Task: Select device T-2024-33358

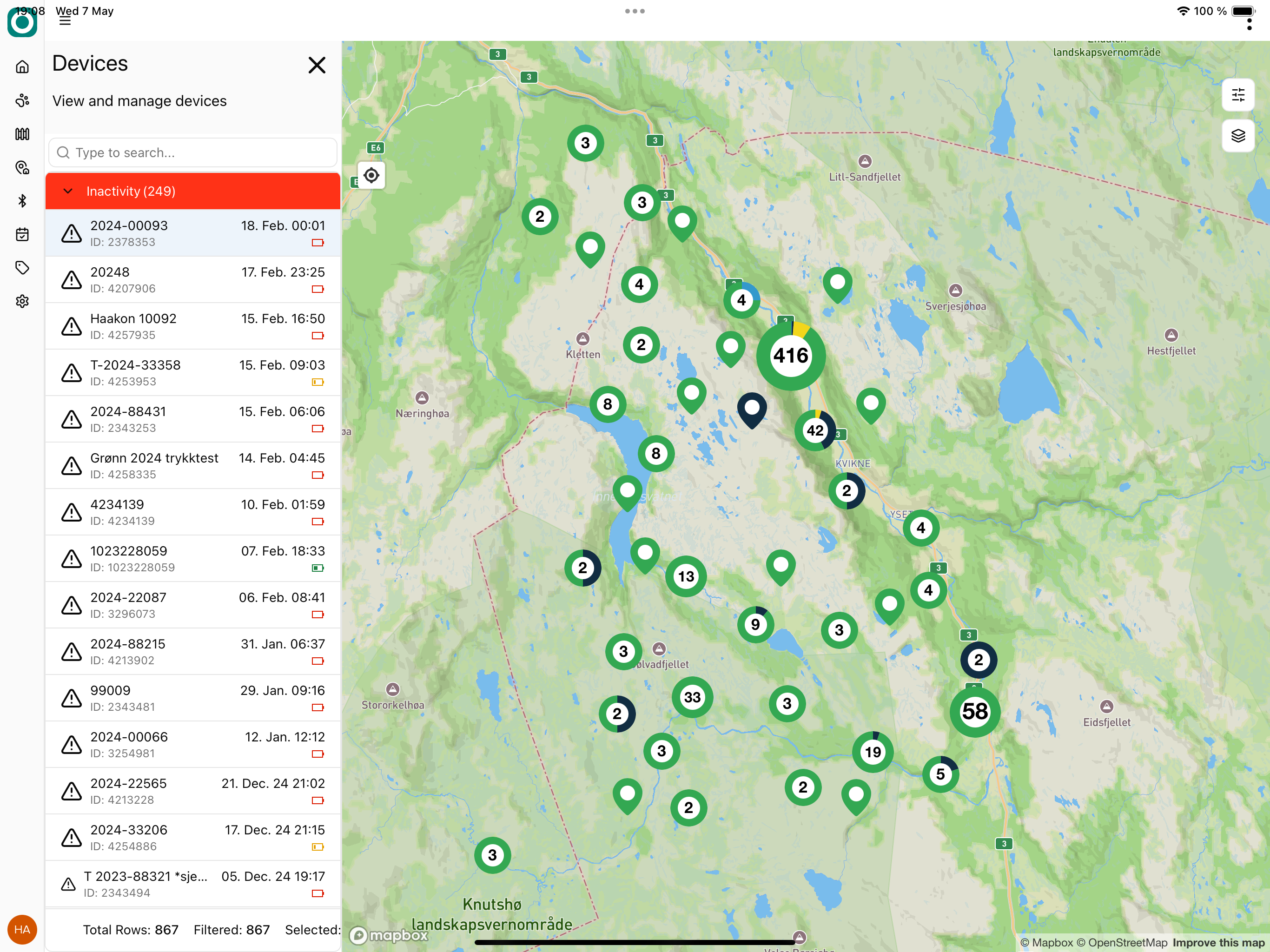Action: coord(193,373)
